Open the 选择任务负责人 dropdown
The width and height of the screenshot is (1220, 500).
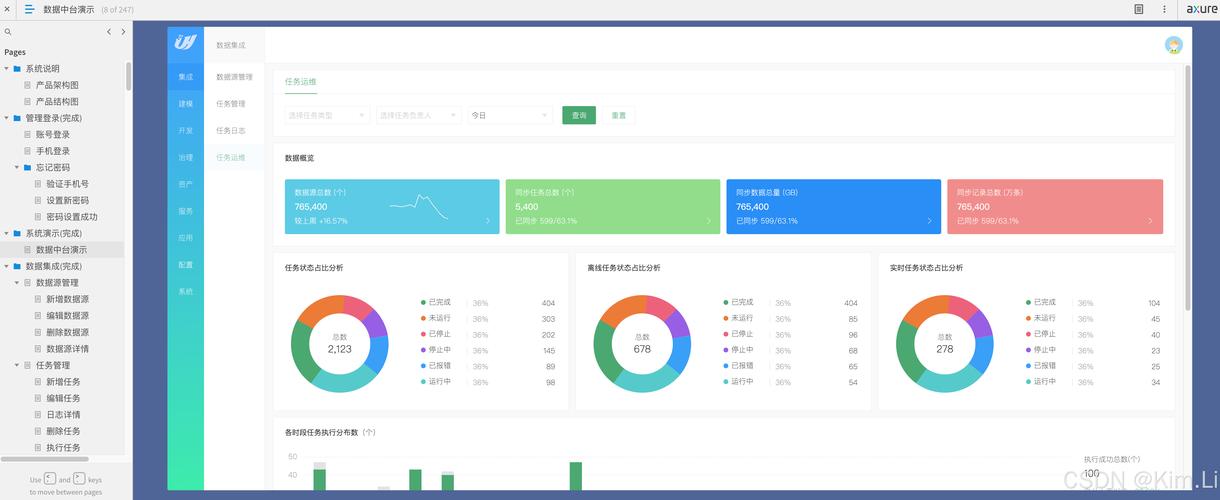click(x=418, y=115)
